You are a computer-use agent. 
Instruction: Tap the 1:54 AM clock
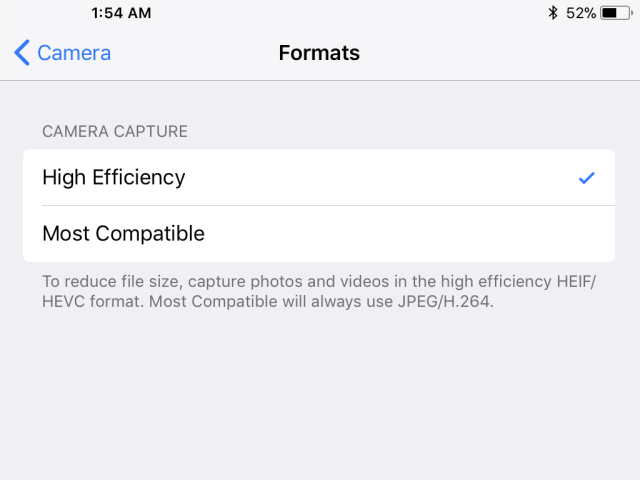121,13
